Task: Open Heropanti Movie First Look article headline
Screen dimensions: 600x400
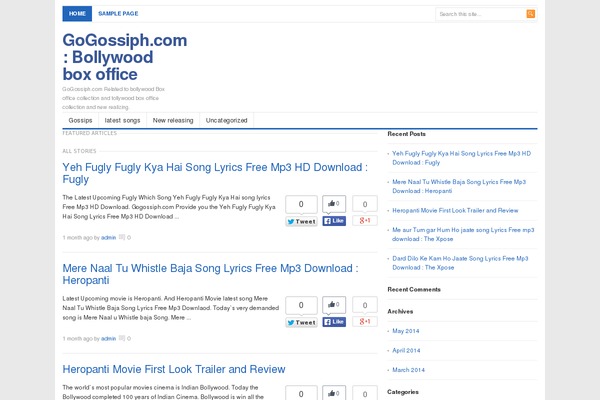Action: [x=174, y=369]
